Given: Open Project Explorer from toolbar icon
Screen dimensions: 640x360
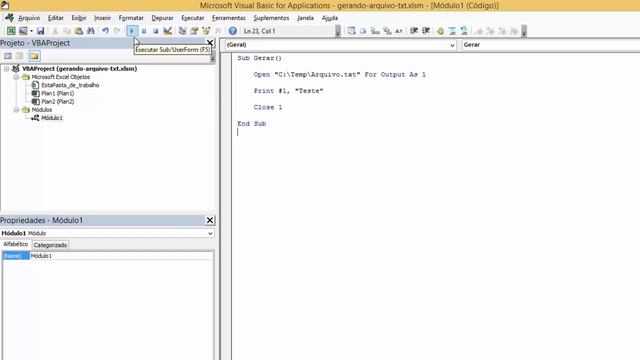Looking at the screenshot, I should pyautogui.click(x=182, y=31).
